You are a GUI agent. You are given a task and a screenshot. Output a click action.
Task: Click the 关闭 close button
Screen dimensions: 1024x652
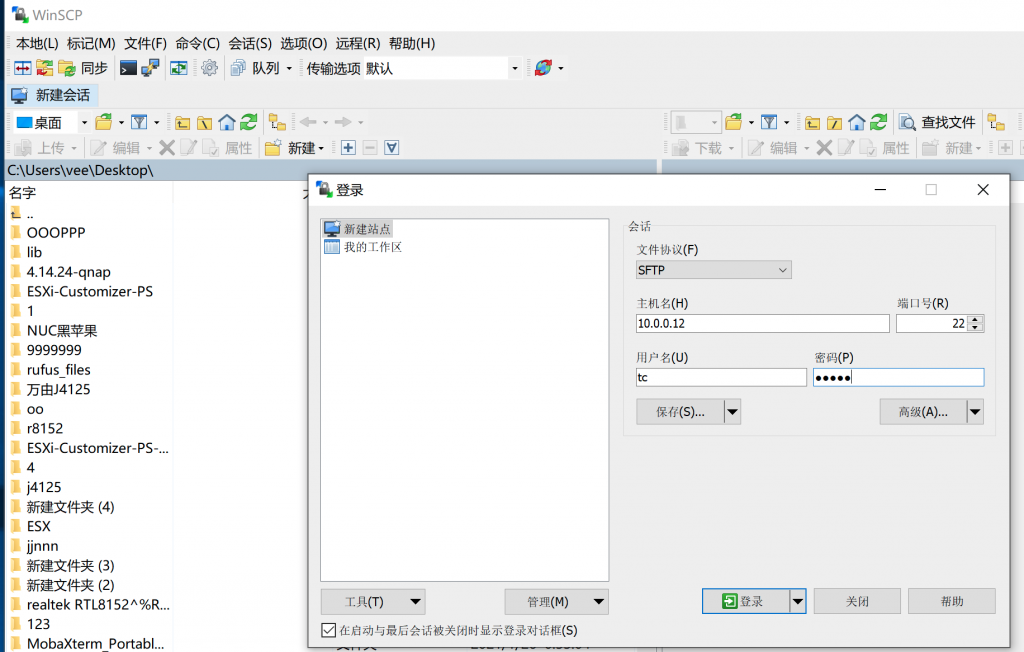point(857,601)
